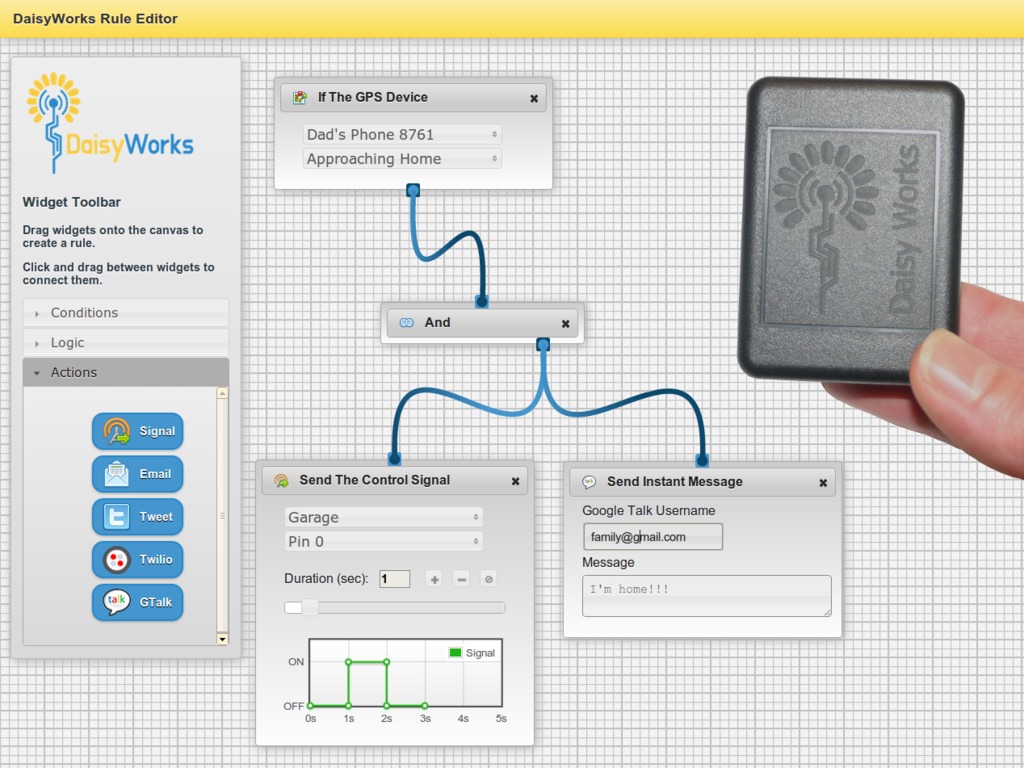Click the GPS Device widget's output connector
Viewport: 1024px width, 768px height.
(x=413, y=191)
